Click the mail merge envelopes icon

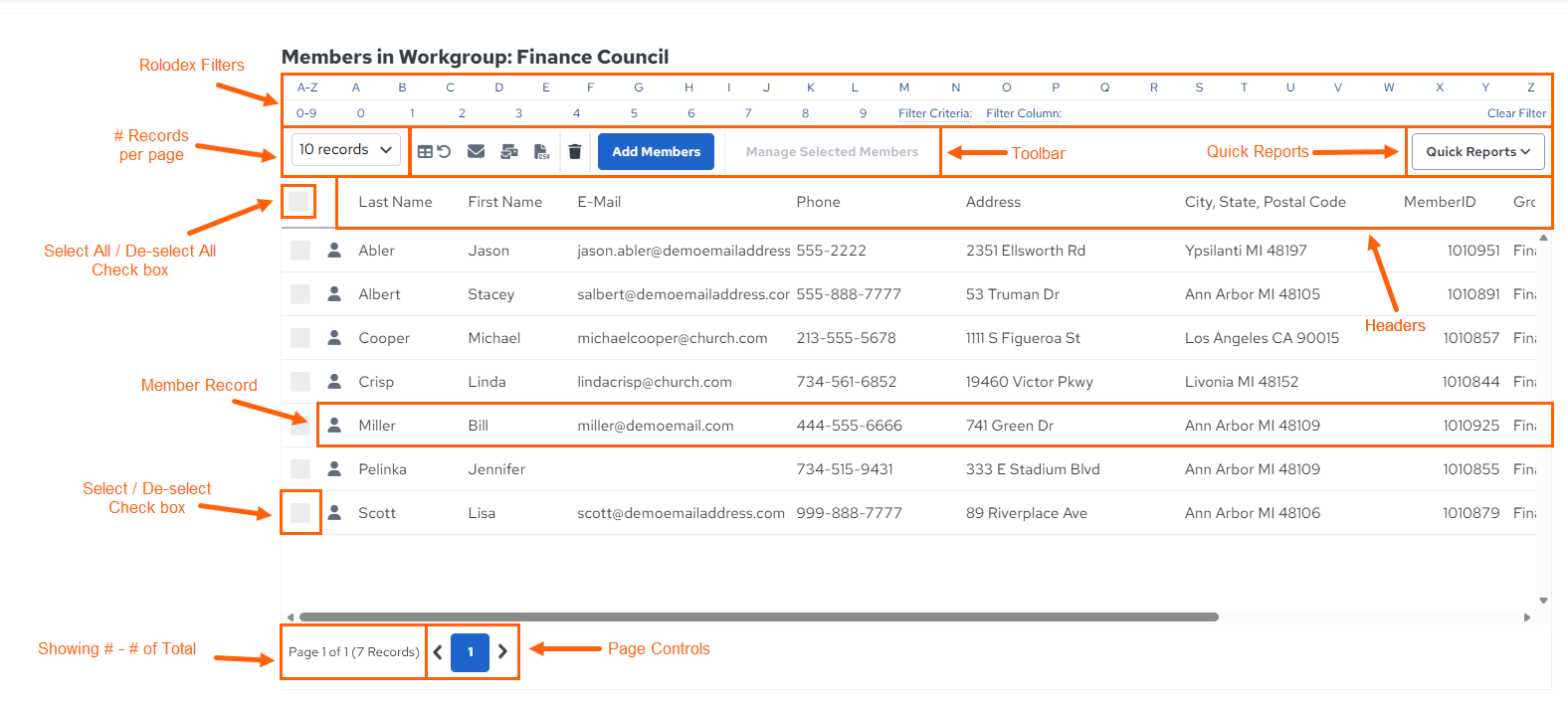(508, 151)
